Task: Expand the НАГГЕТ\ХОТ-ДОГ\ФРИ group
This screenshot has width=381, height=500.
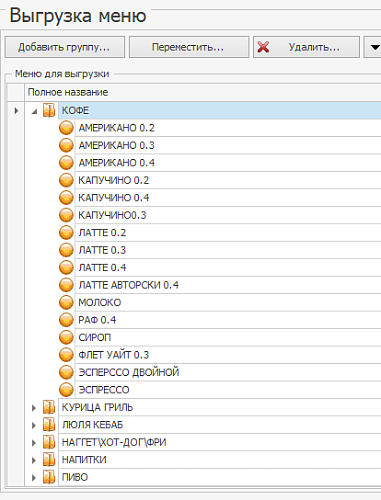Action: pos(34,443)
